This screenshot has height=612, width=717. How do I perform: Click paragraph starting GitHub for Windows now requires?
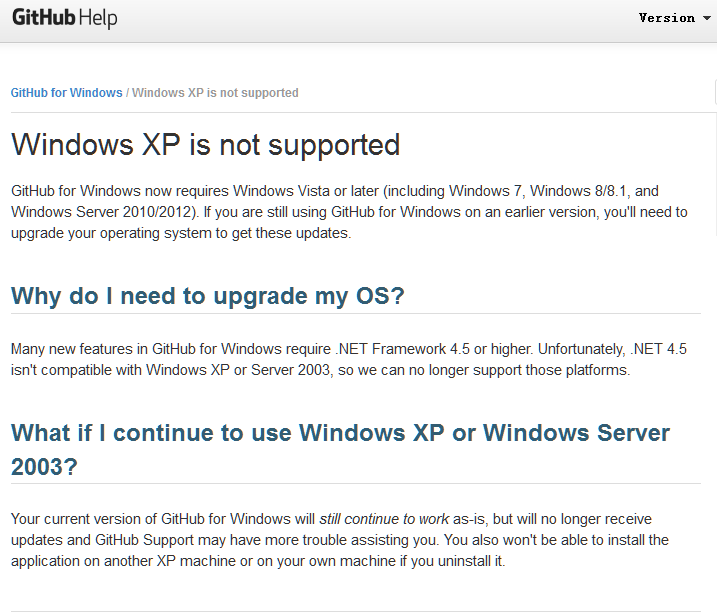(x=349, y=212)
